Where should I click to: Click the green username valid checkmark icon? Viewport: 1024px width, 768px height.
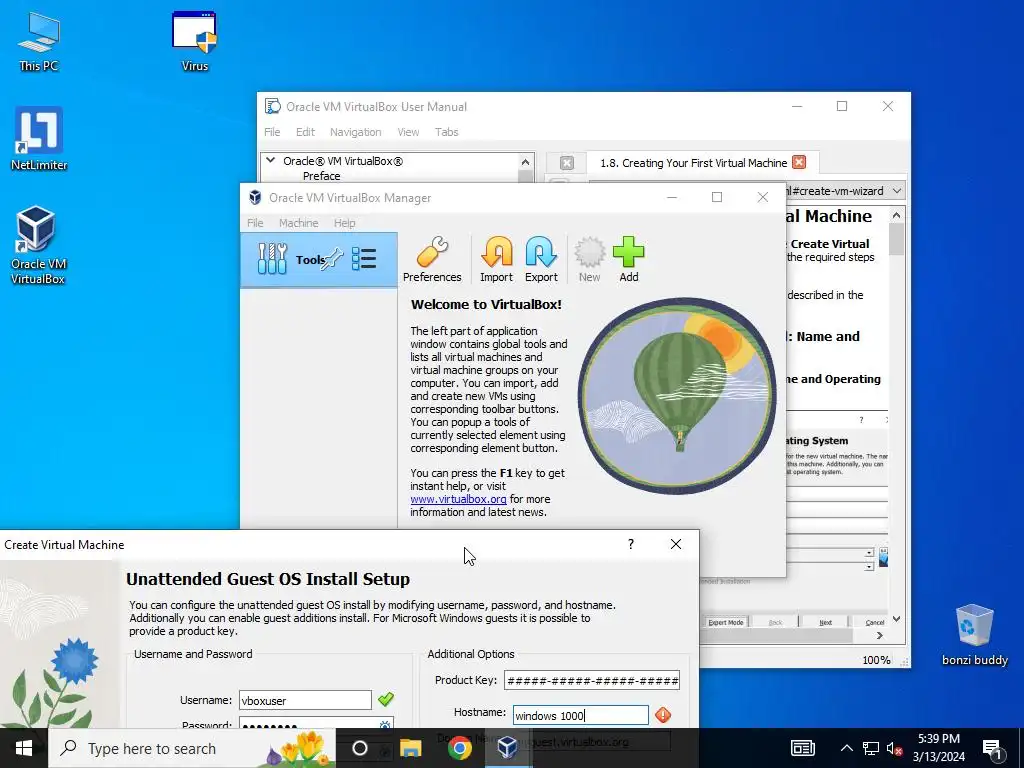click(386, 699)
